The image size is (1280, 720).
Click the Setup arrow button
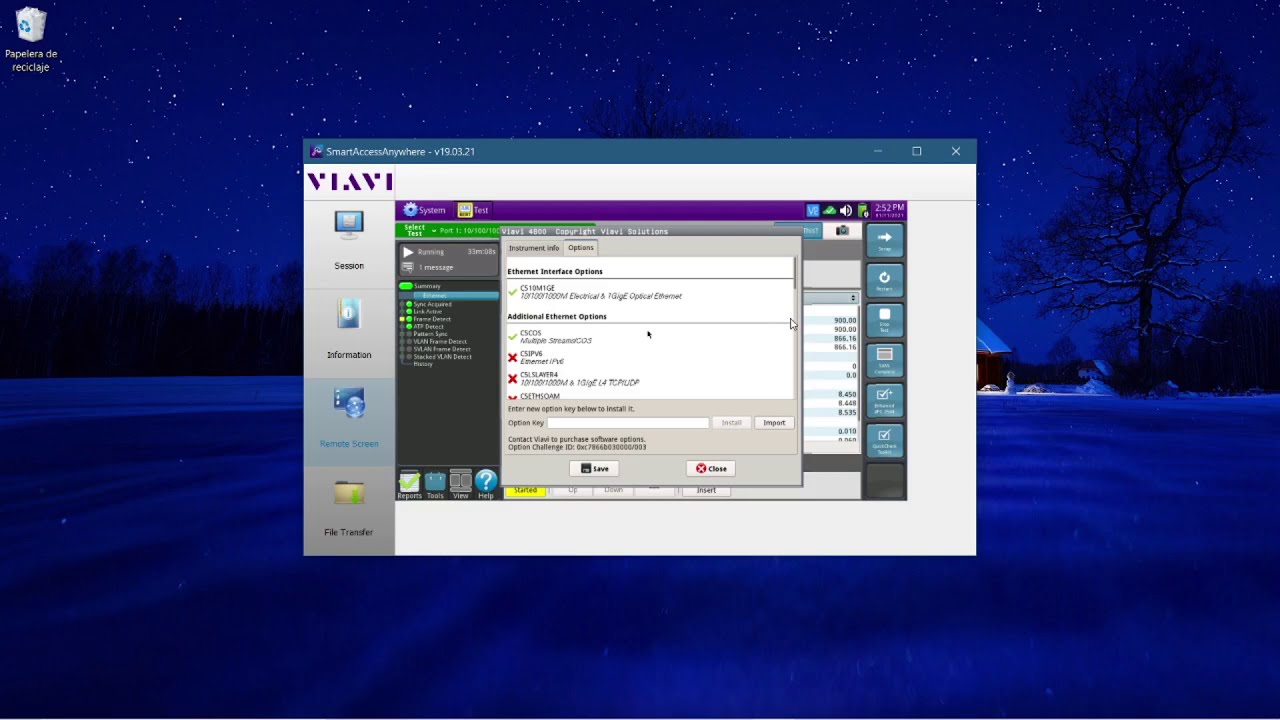coord(884,241)
